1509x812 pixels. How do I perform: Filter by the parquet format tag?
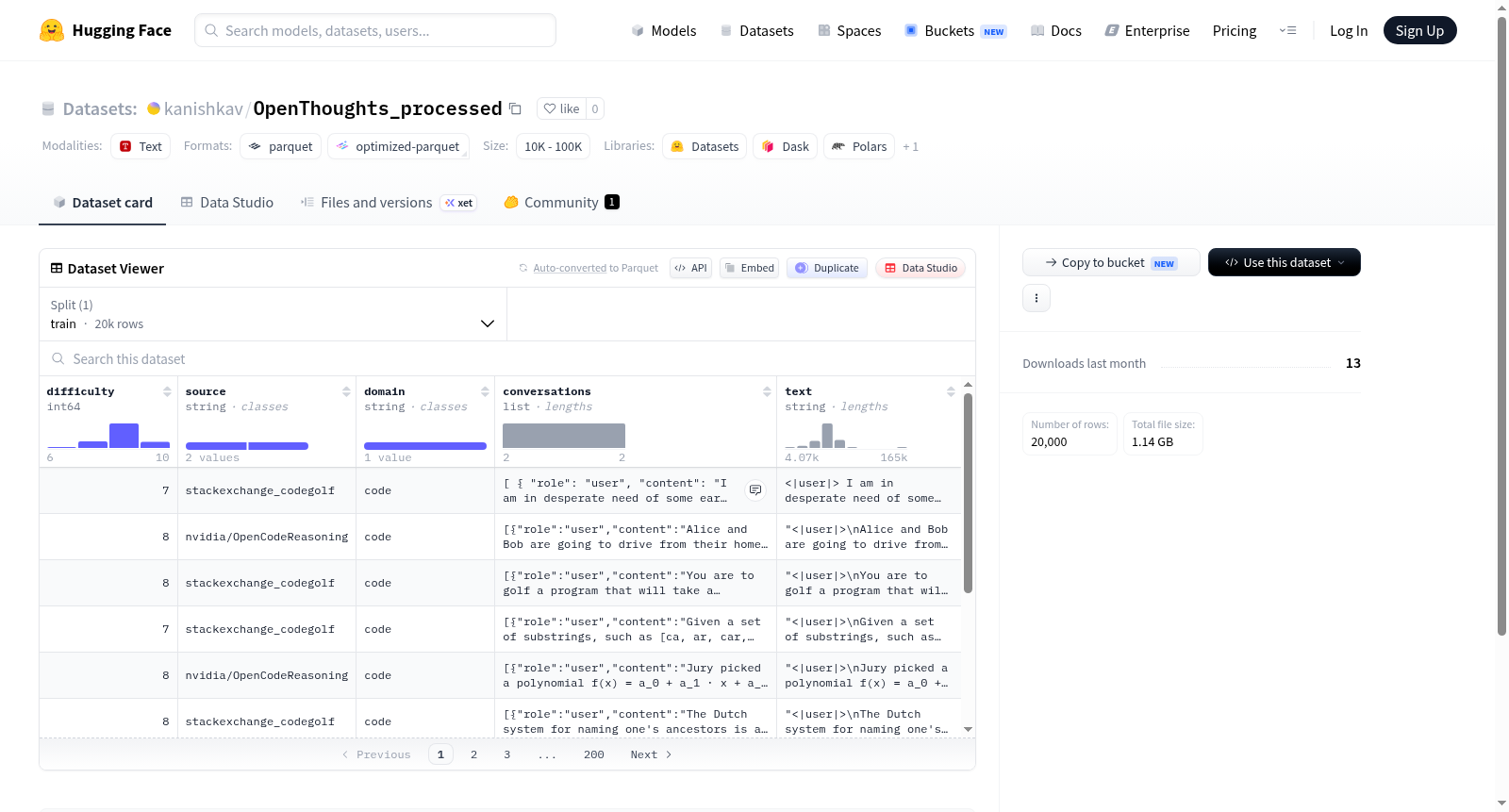click(x=280, y=146)
